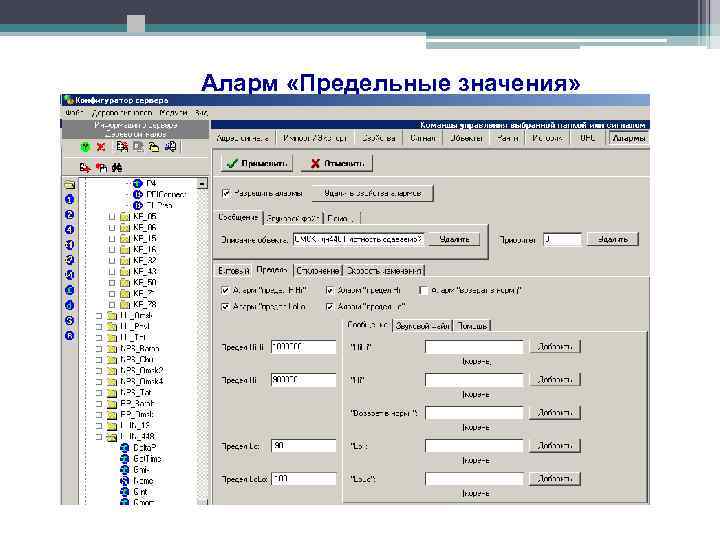720x540 pixels.
Task: Enable the Аларм возврат в норму checkbox
Action: click(424, 290)
